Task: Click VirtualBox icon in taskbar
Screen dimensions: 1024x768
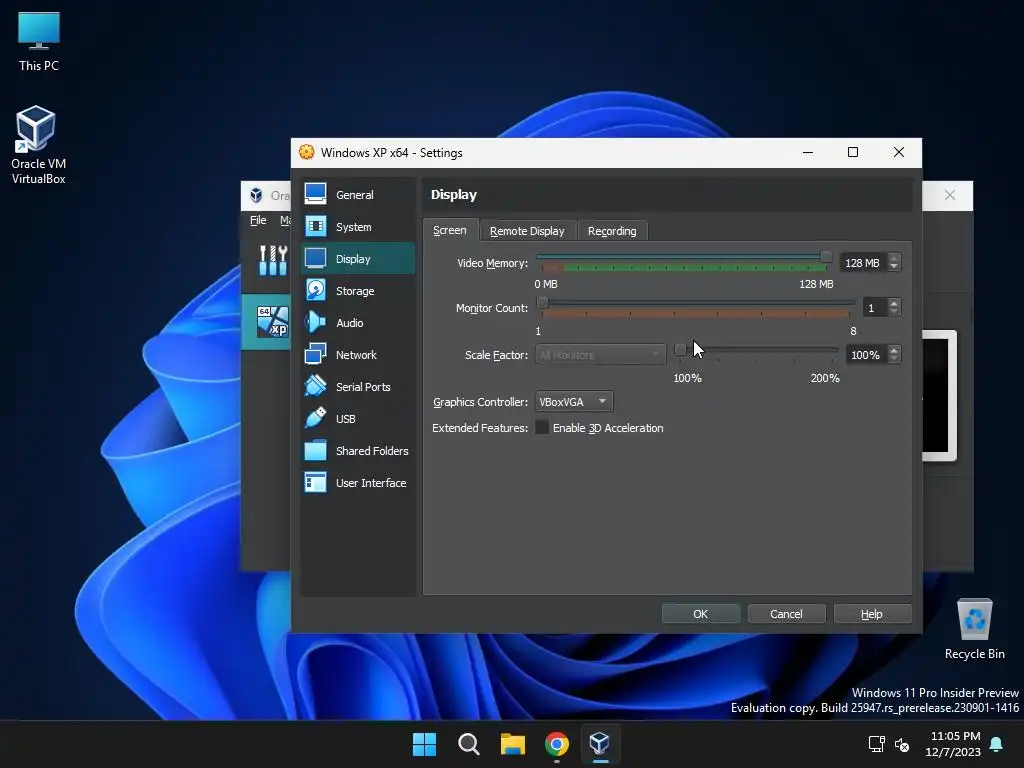Action: [600, 743]
